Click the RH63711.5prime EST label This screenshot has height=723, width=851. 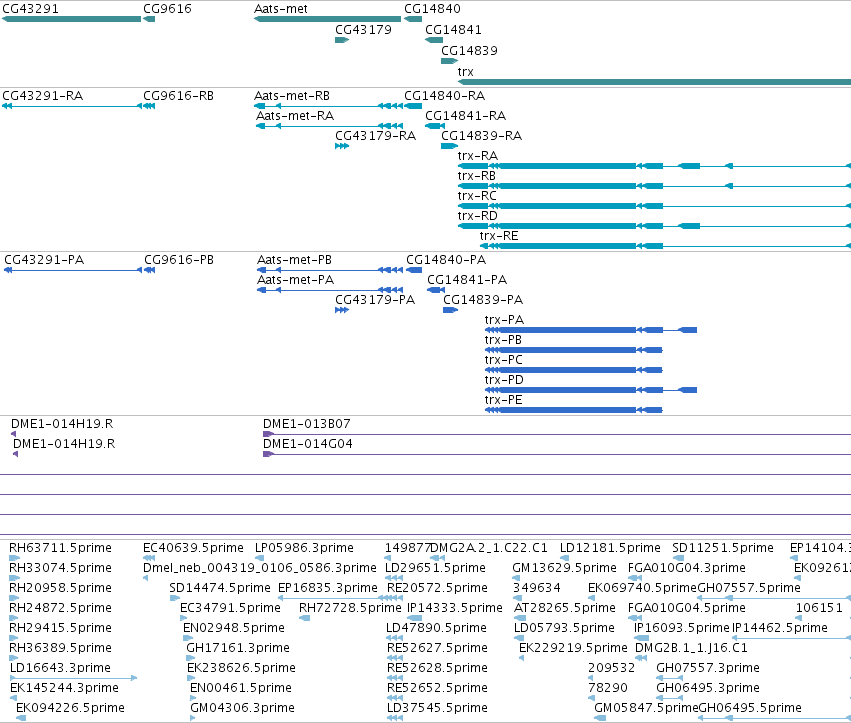click(60, 548)
